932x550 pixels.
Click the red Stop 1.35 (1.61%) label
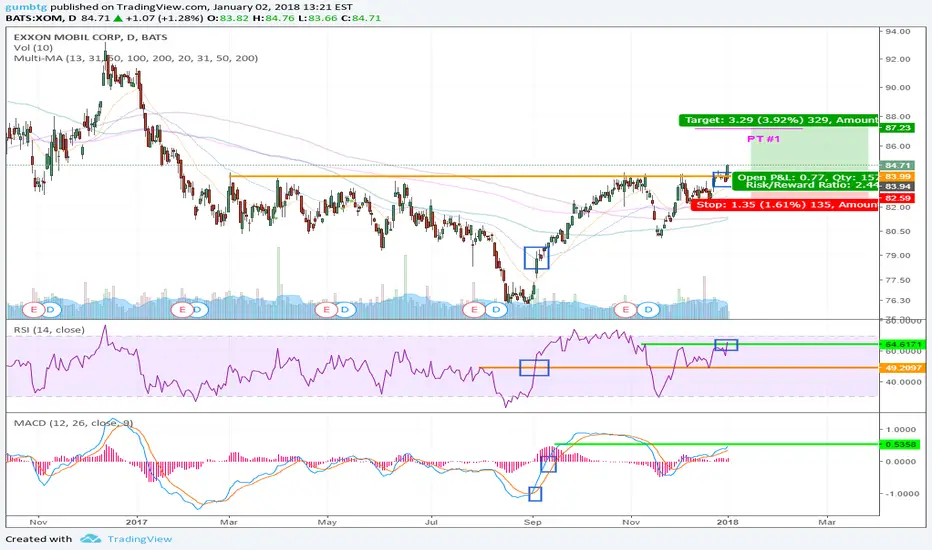click(784, 205)
